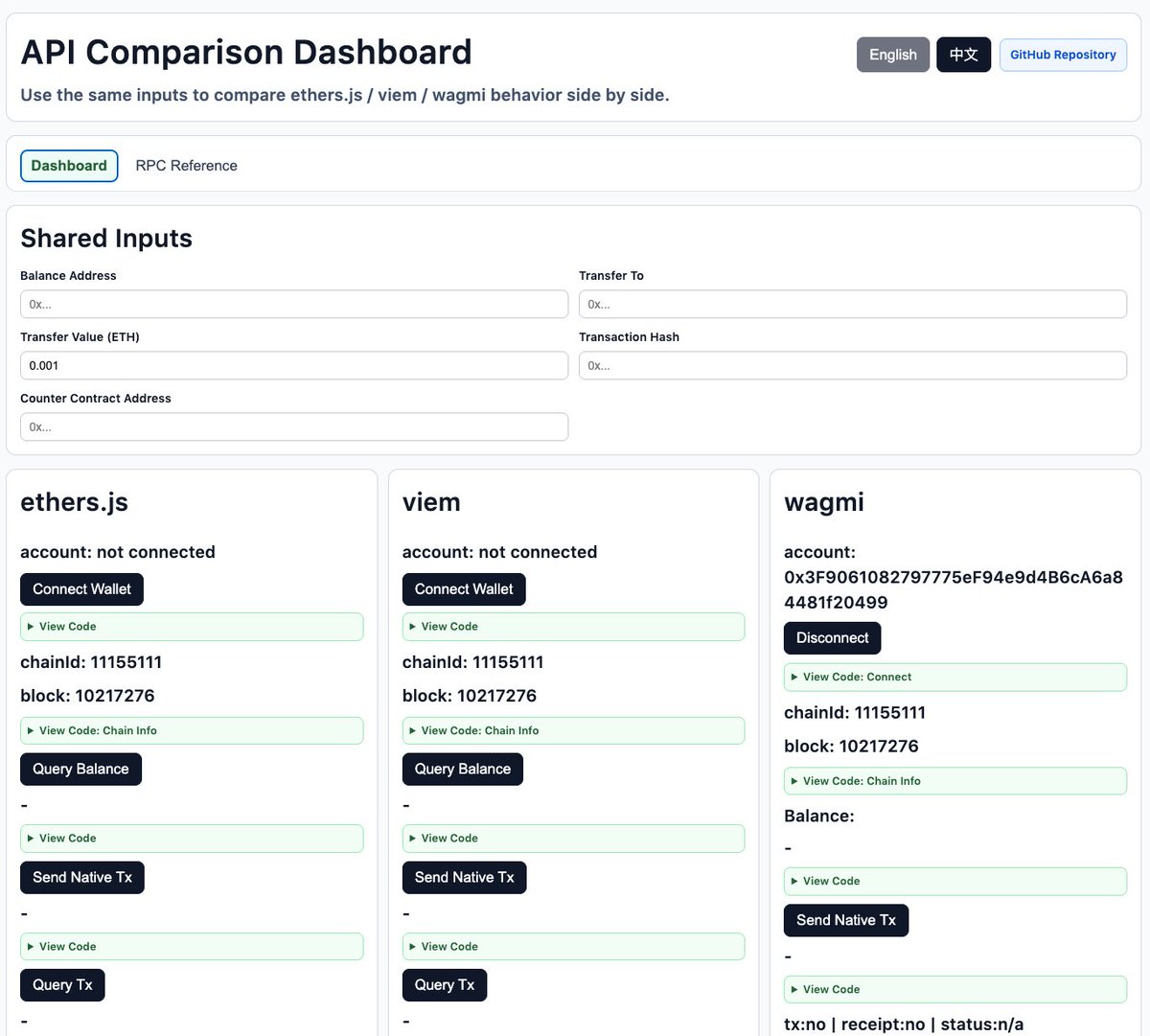Focus the Transaction Hash input
The image size is (1150, 1036).
(x=853, y=365)
